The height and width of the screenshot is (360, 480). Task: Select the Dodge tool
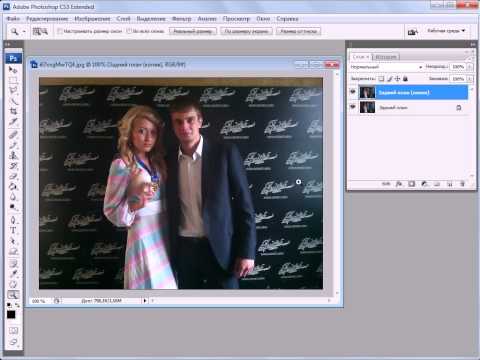coord(13,207)
